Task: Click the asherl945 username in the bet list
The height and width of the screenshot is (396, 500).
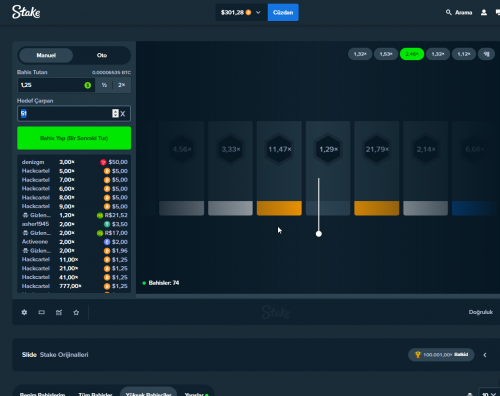Action: click(x=35, y=224)
